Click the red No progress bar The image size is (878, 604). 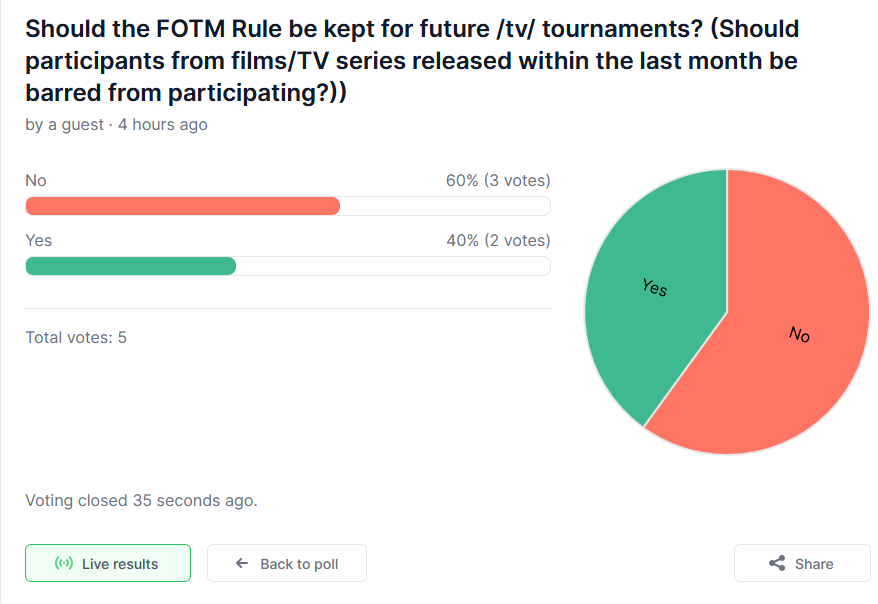[182, 206]
